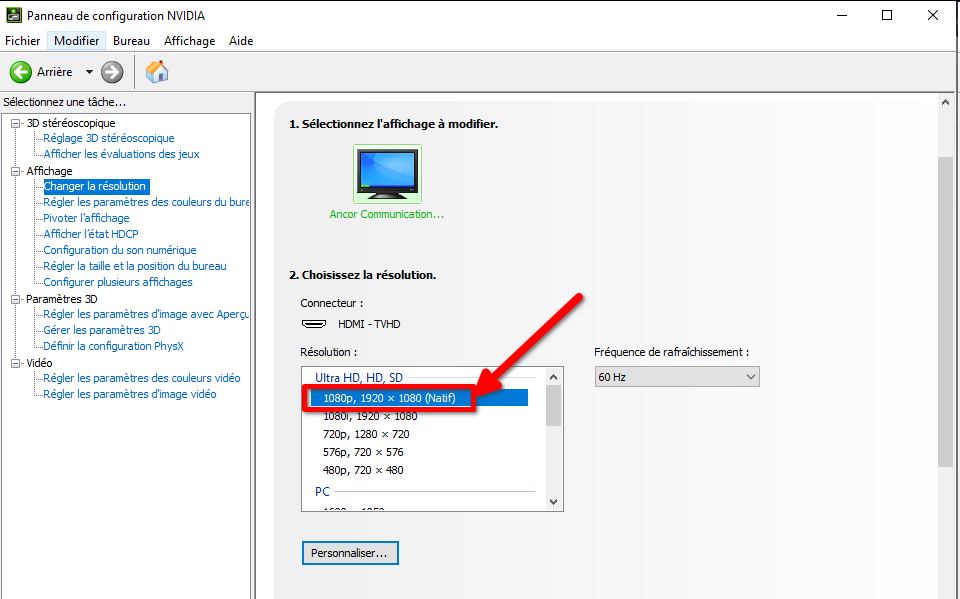Click the Arrière label

[54, 72]
